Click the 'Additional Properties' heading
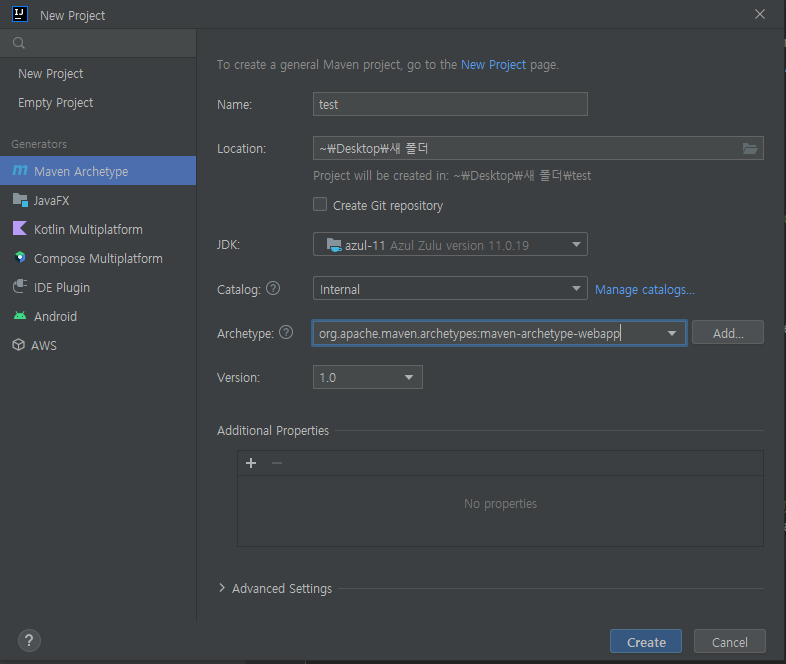This screenshot has height=664, width=786. coord(273,431)
